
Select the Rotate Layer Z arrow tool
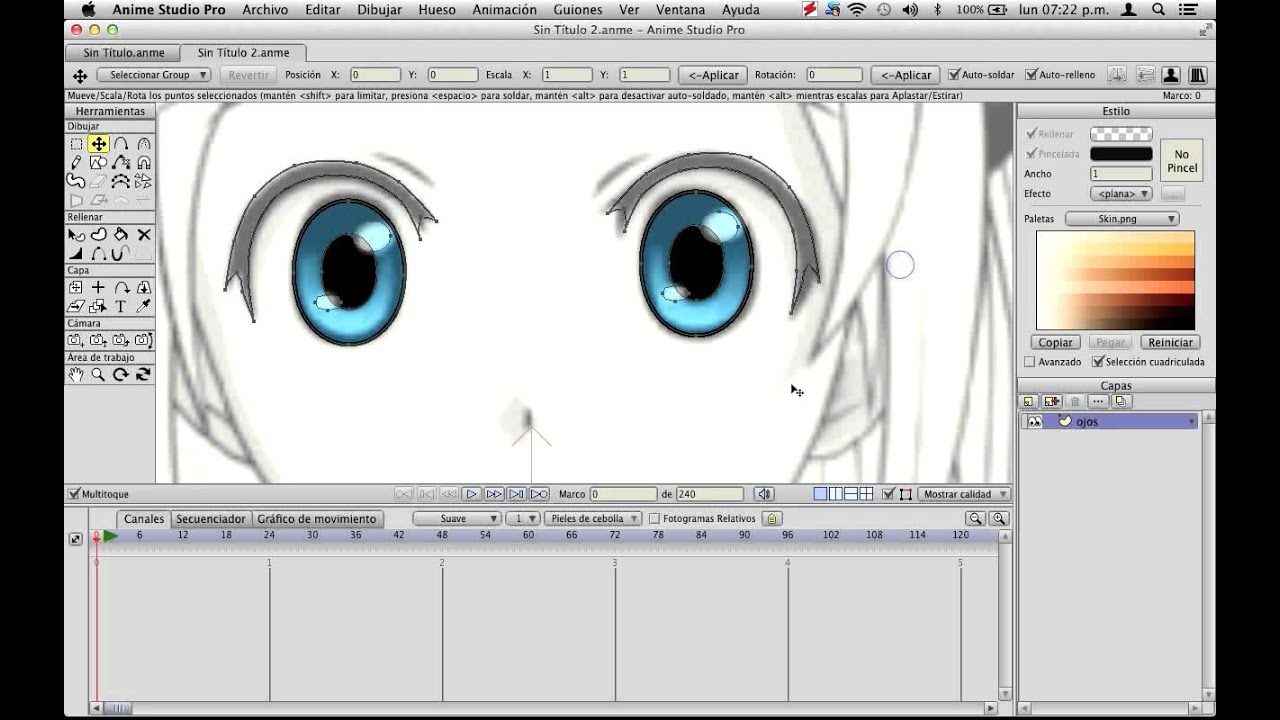[121, 288]
